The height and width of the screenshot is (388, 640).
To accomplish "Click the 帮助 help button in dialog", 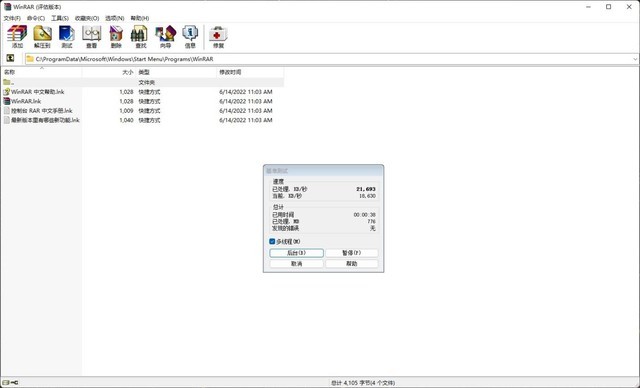I will click(x=351, y=264).
